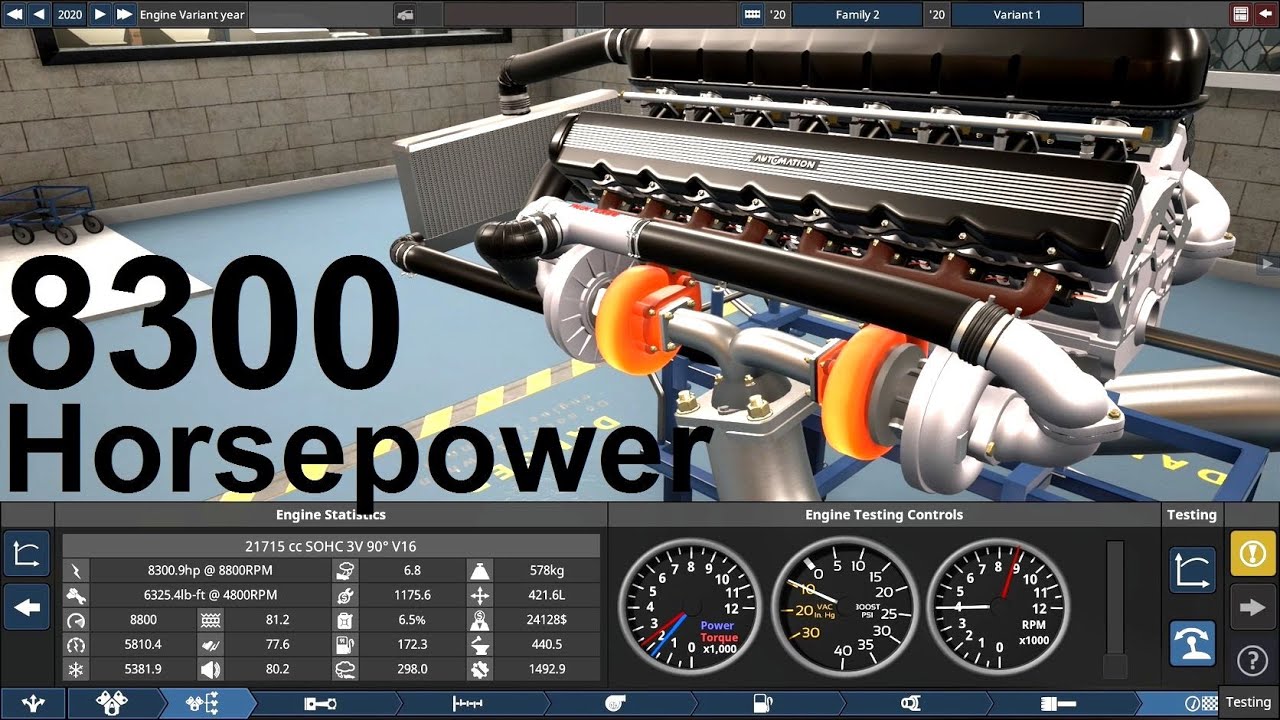
Task: Click the 8300.9hp @ 8800RPM value
Action: coord(210,570)
